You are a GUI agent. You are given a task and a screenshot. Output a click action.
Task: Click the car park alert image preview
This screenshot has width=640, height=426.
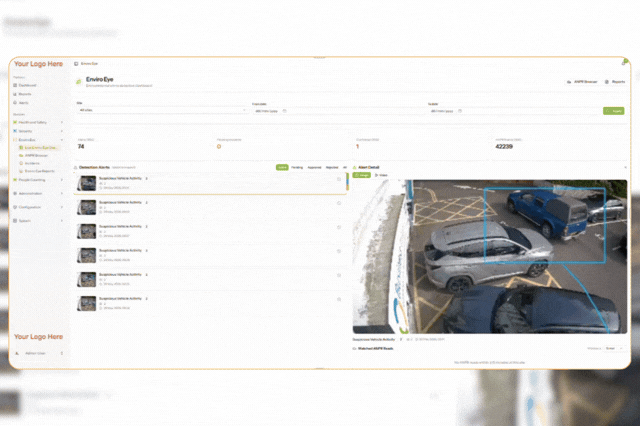490,257
